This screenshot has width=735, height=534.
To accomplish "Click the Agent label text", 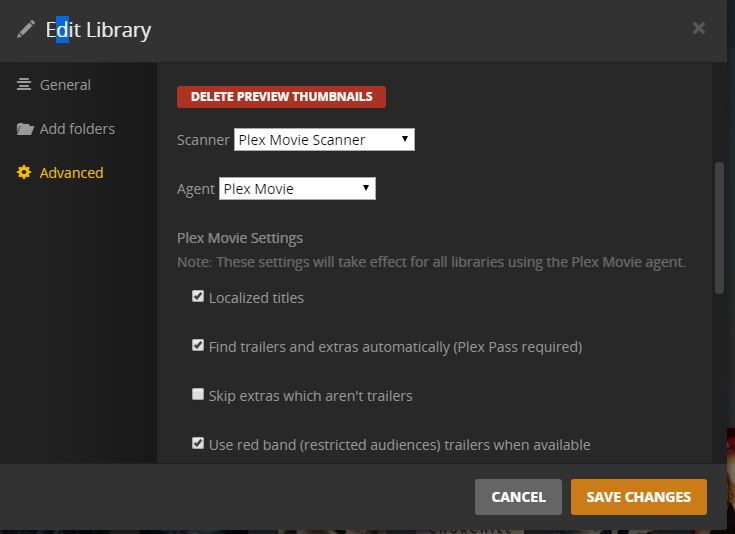I will click(195, 189).
